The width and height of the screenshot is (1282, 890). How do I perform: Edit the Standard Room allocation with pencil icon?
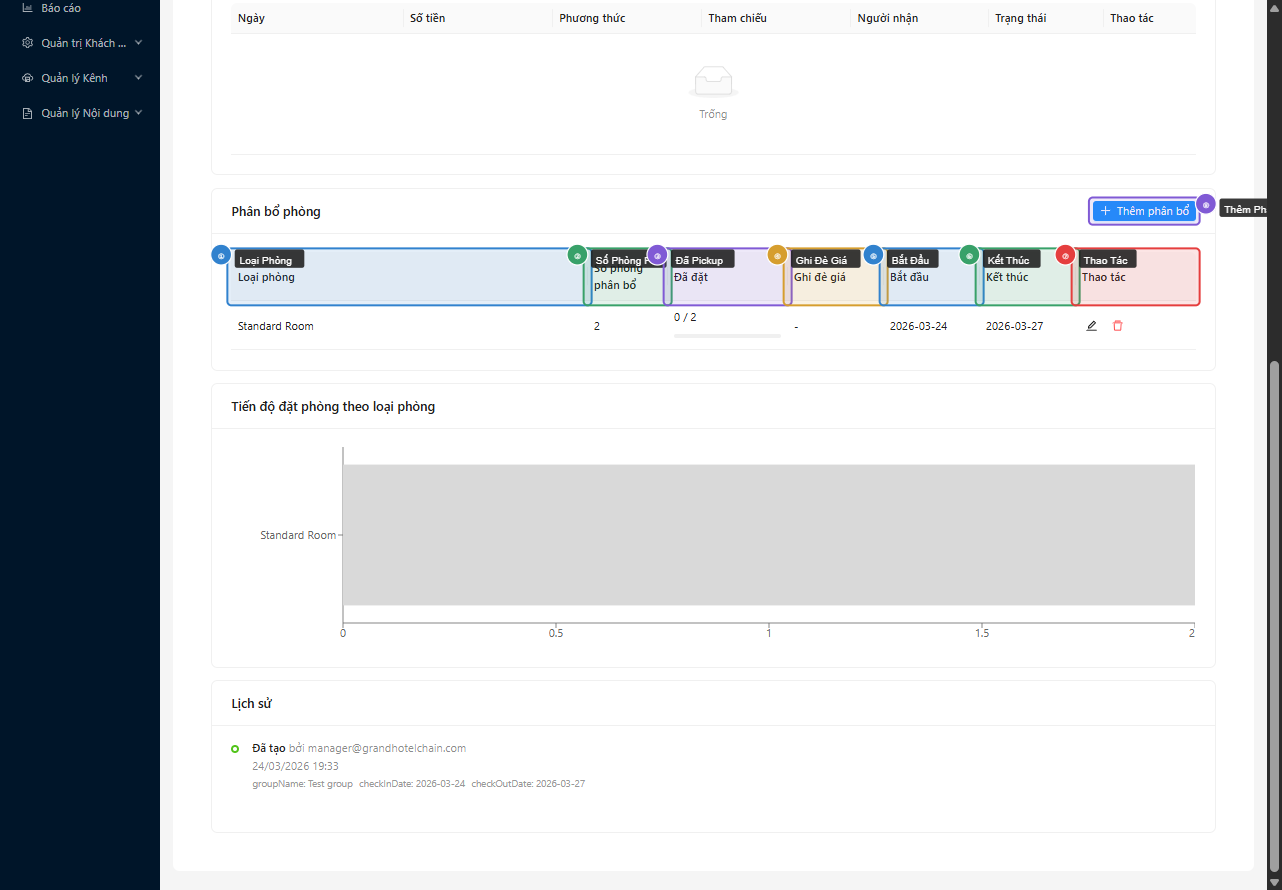tap(1091, 325)
